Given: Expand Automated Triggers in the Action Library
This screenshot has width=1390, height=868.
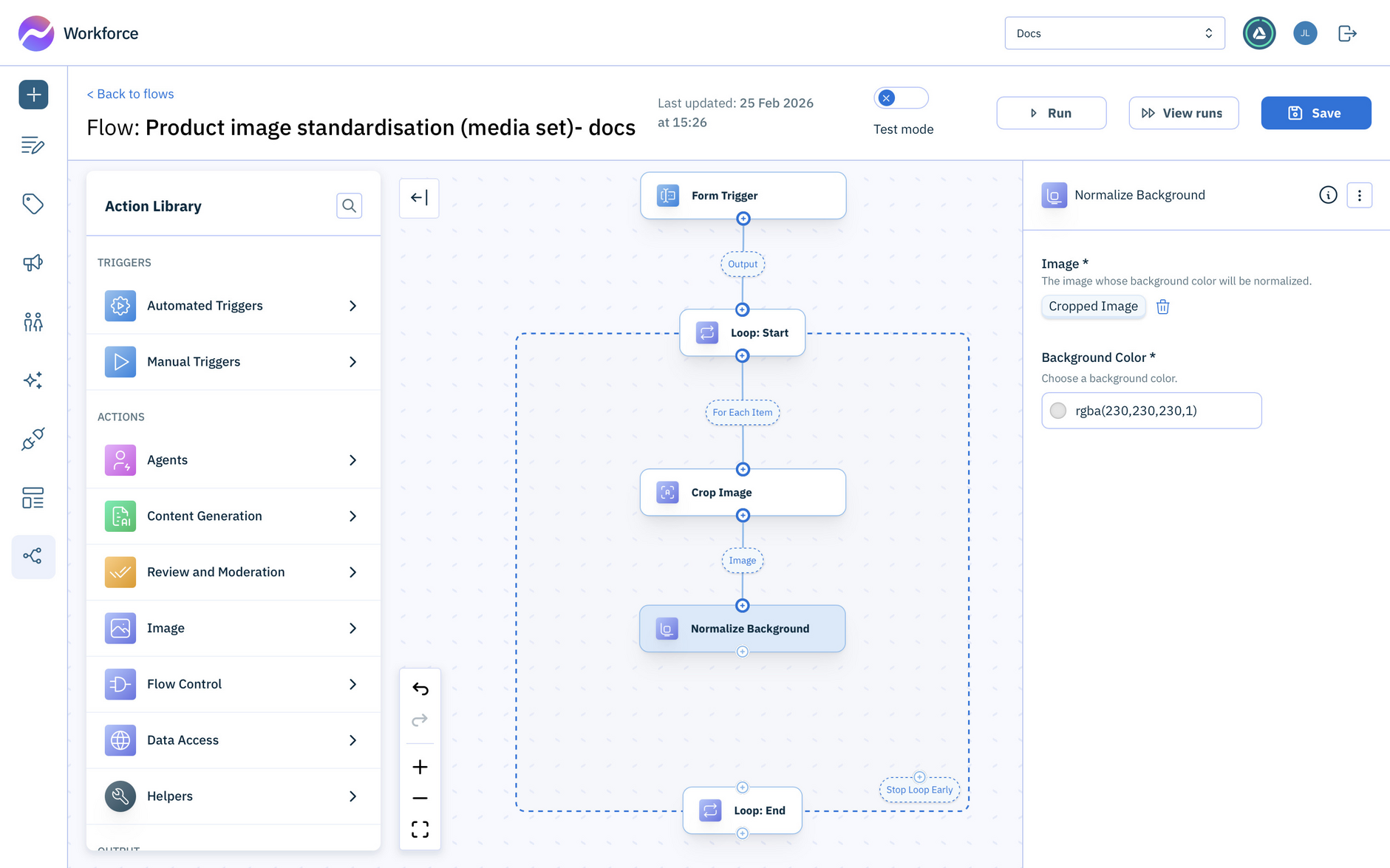Looking at the screenshot, I should point(234,305).
